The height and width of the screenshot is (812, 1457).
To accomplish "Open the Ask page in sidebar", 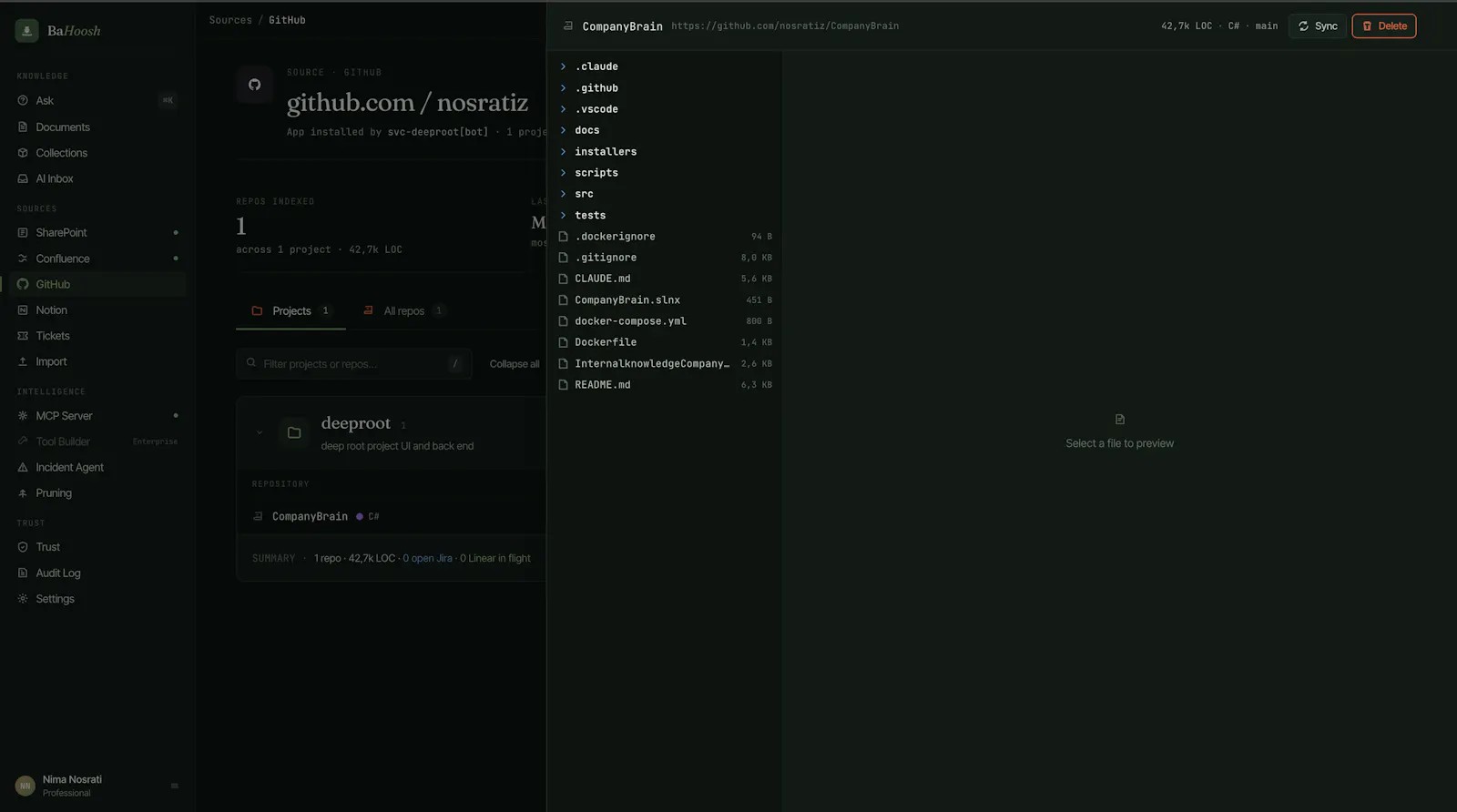I will coord(98,101).
